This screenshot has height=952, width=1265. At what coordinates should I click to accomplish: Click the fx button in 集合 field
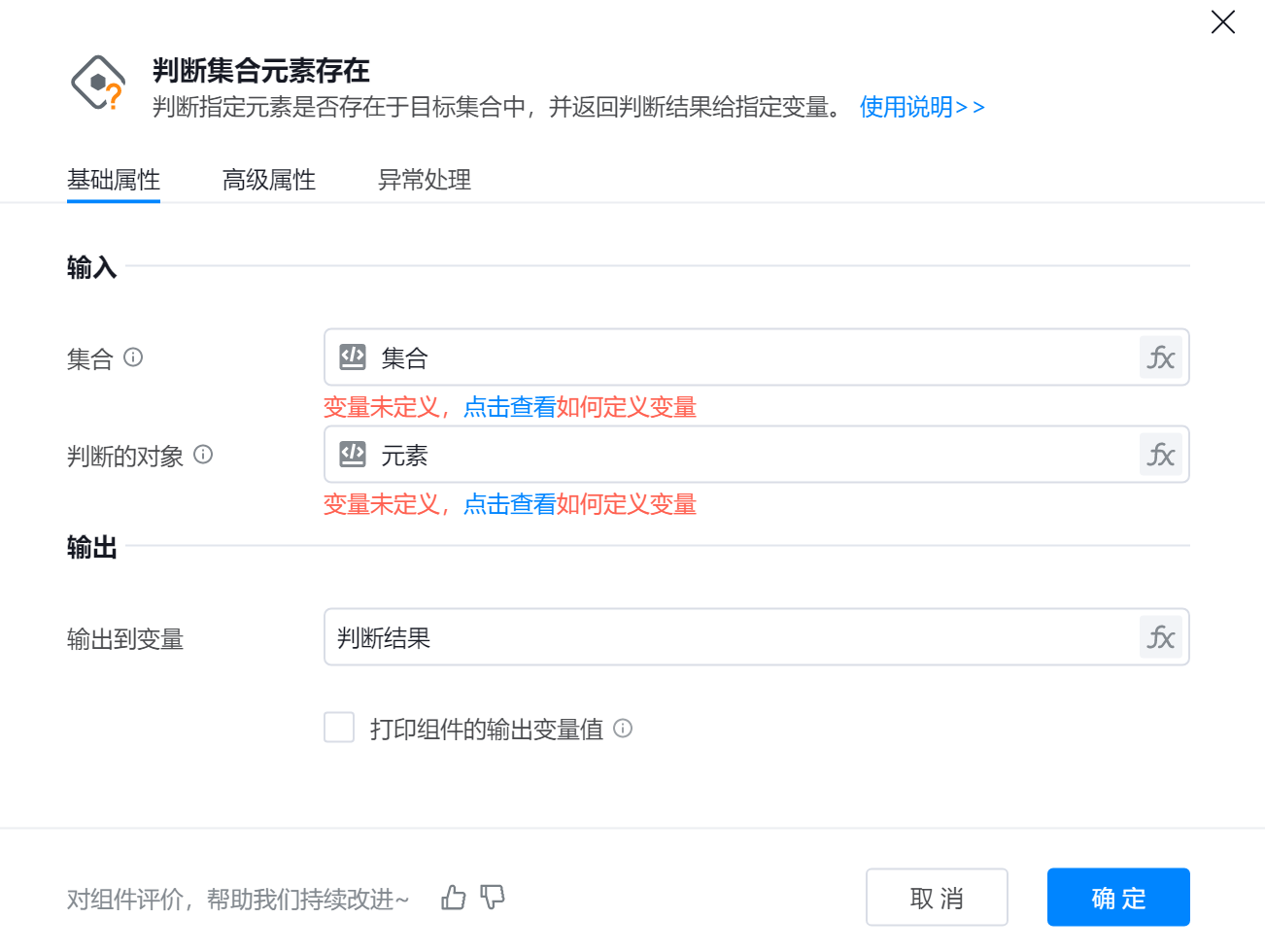pyautogui.click(x=1161, y=357)
